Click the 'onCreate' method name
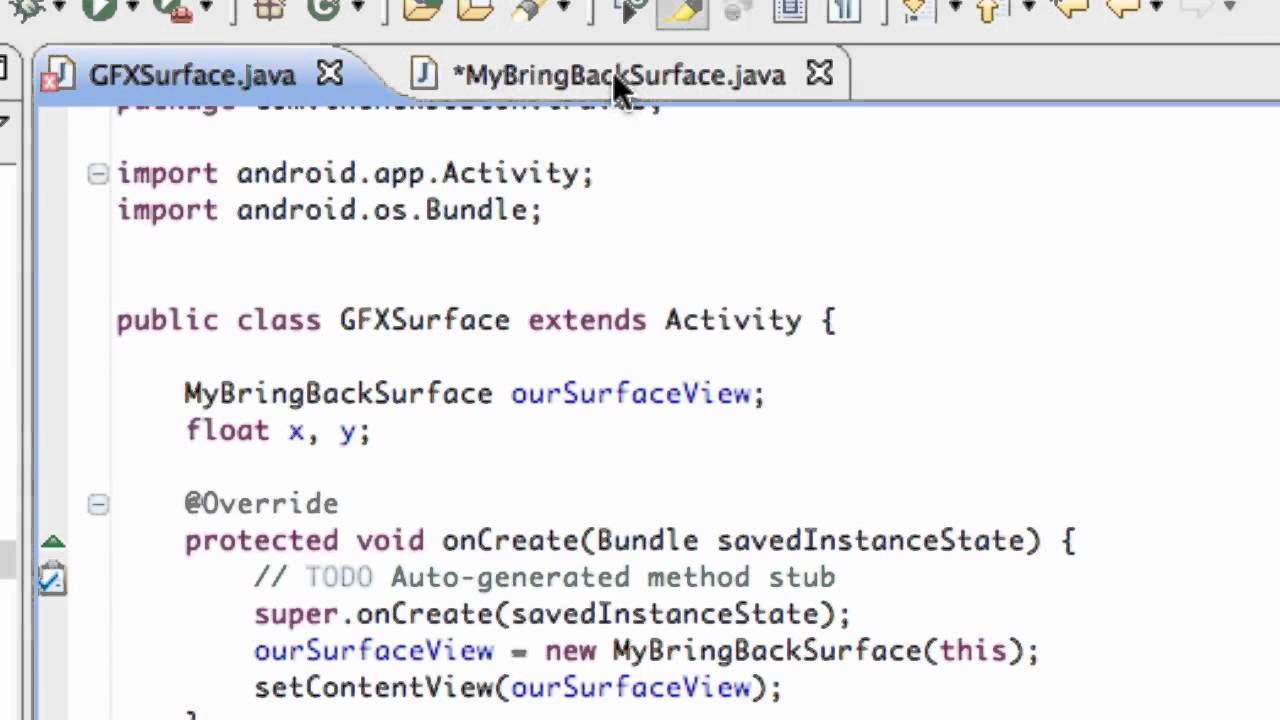 click(510, 541)
